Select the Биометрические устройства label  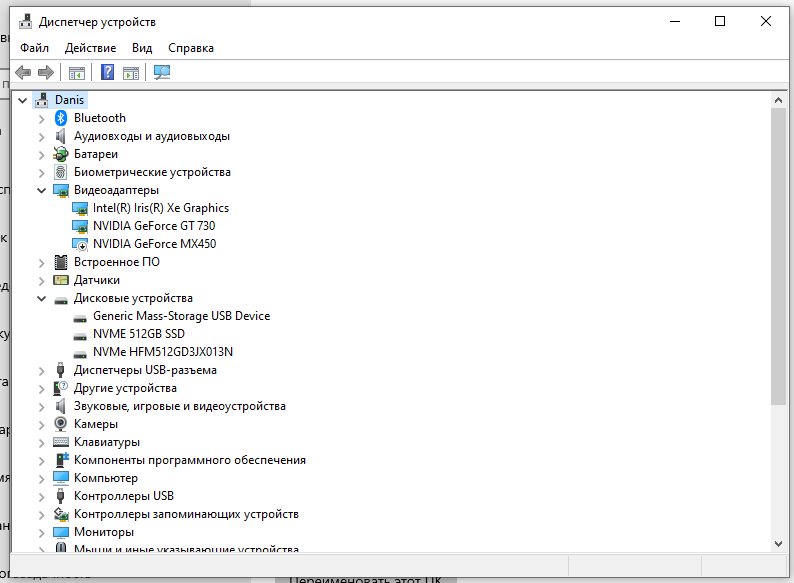click(152, 172)
